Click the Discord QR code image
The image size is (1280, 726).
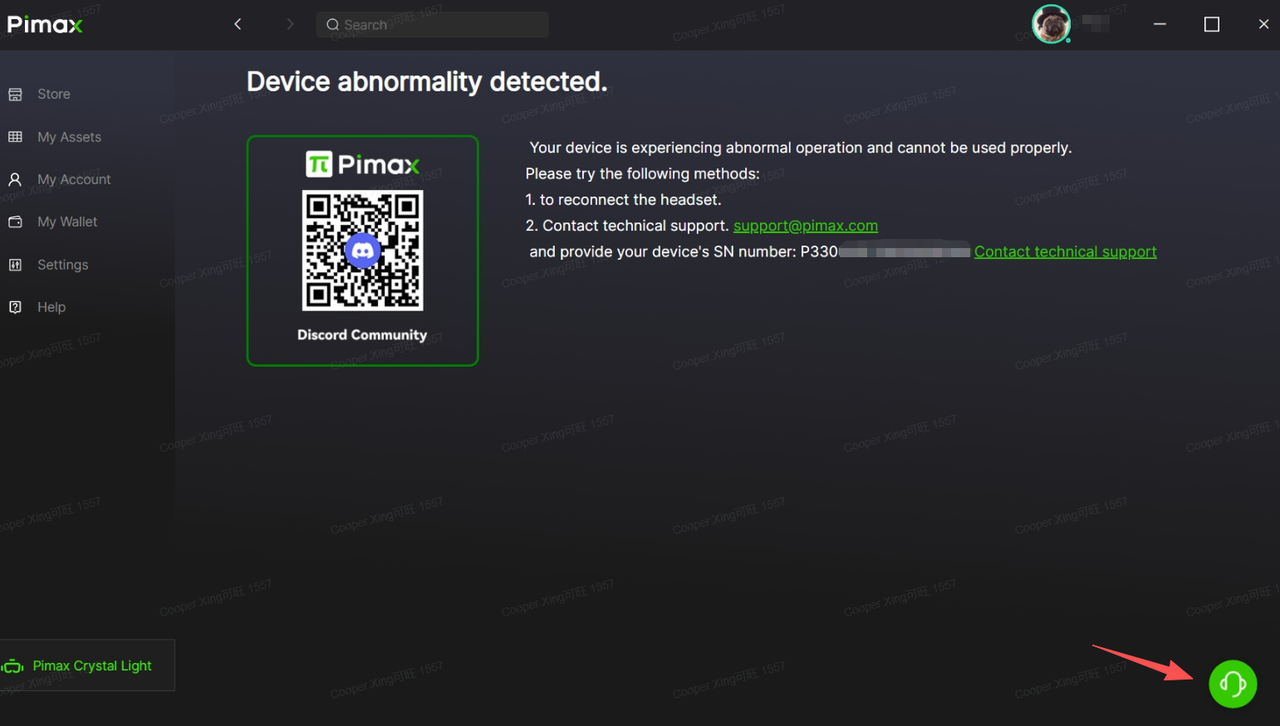(x=362, y=251)
